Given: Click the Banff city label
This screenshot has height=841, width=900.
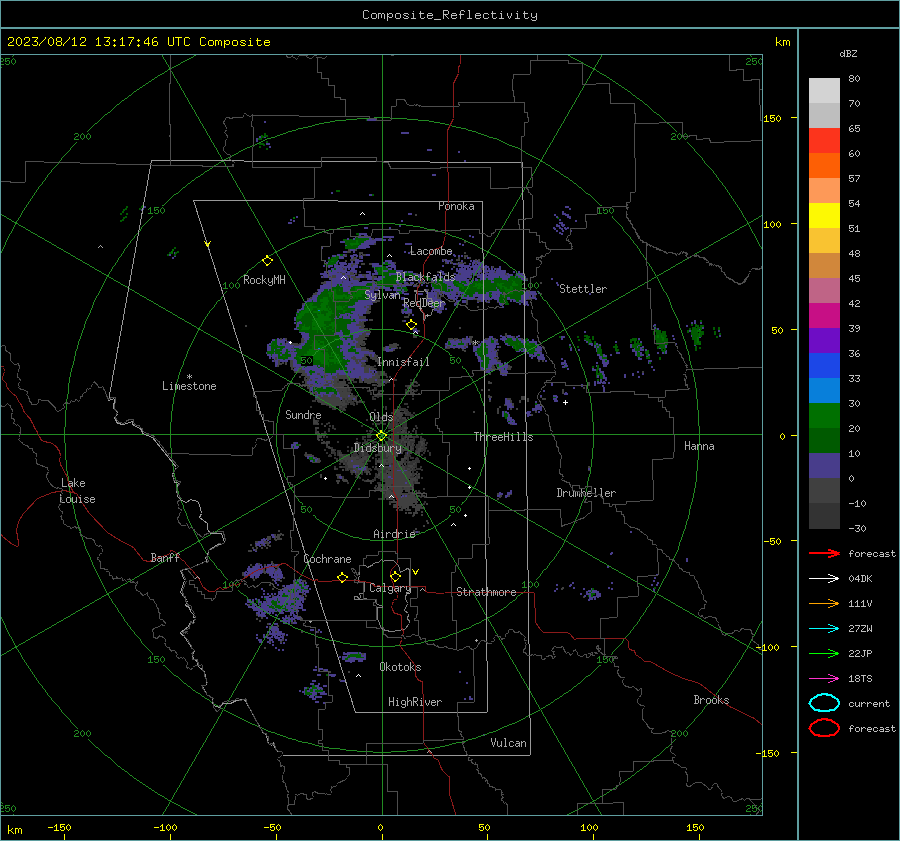Looking at the screenshot, I should (165, 557).
